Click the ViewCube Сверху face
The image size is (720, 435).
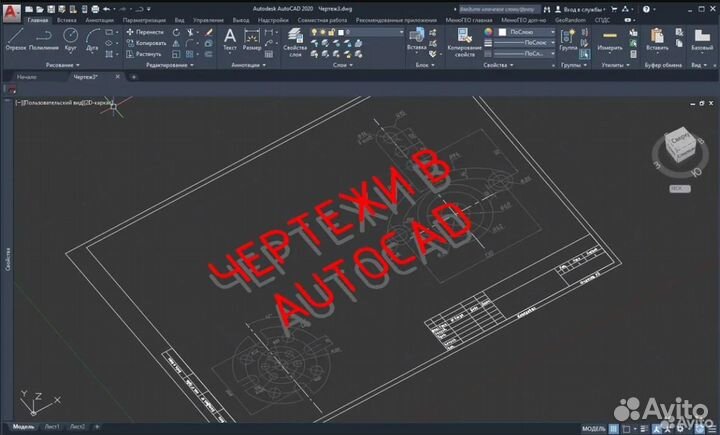[x=679, y=139]
